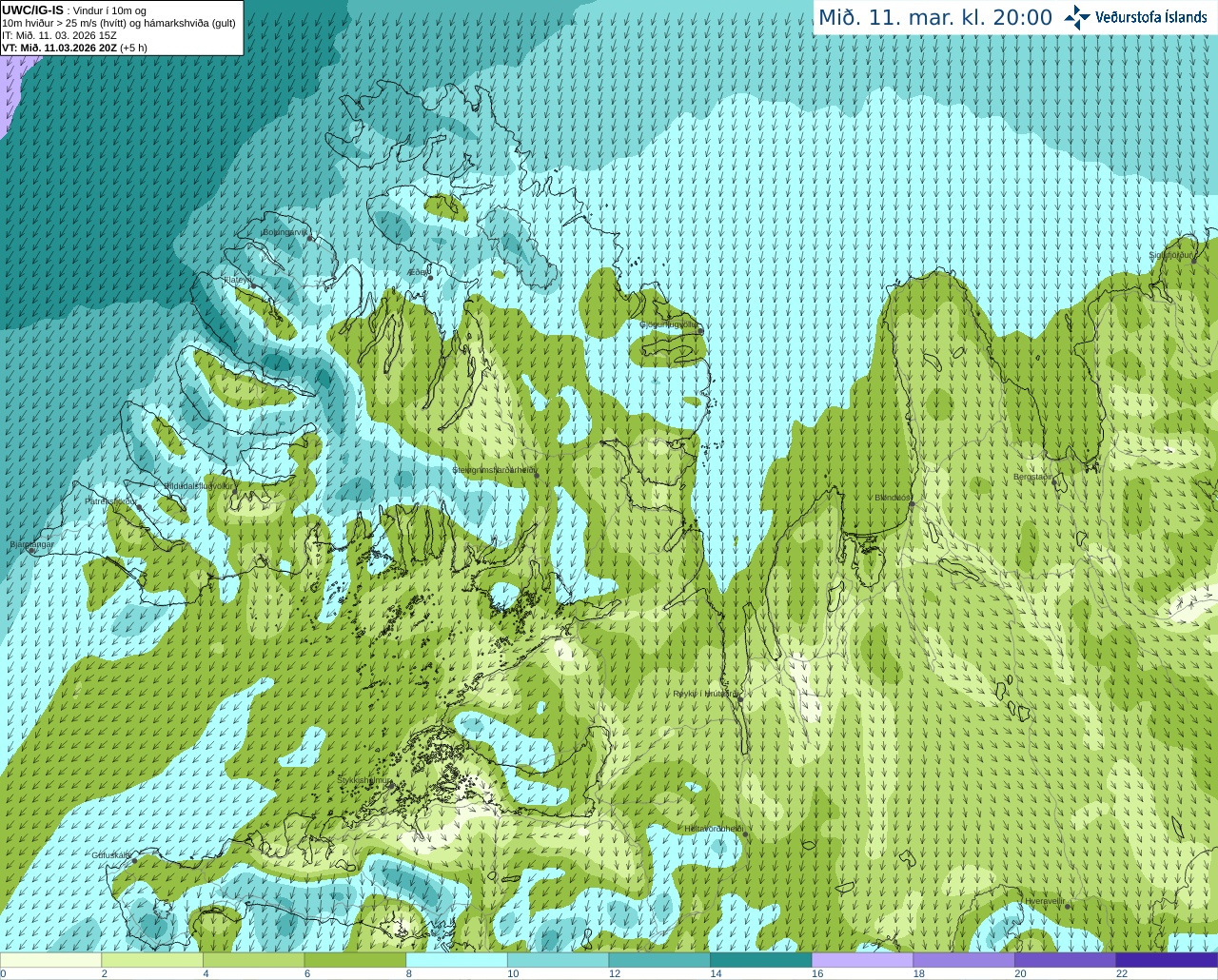The height and width of the screenshot is (980, 1218).
Task: Pick the 2–4 light green legend swatch
Action: [x=152, y=960]
